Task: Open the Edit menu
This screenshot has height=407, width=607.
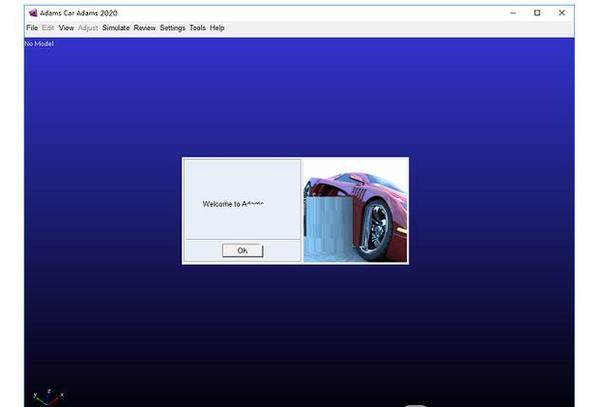Action: [x=48, y=28]
